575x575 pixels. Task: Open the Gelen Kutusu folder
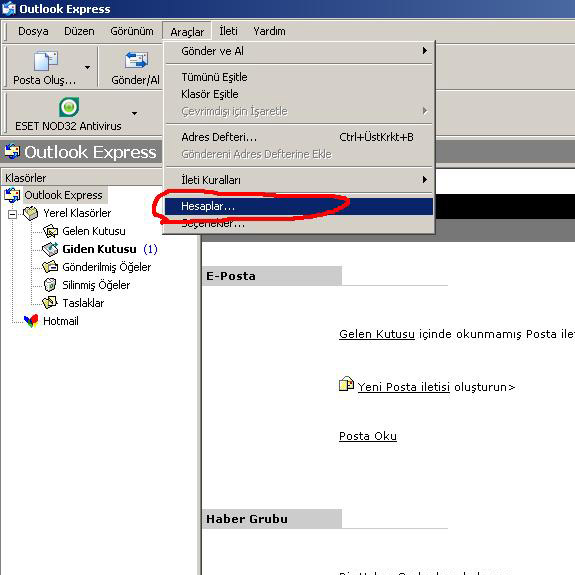(94, 231)
